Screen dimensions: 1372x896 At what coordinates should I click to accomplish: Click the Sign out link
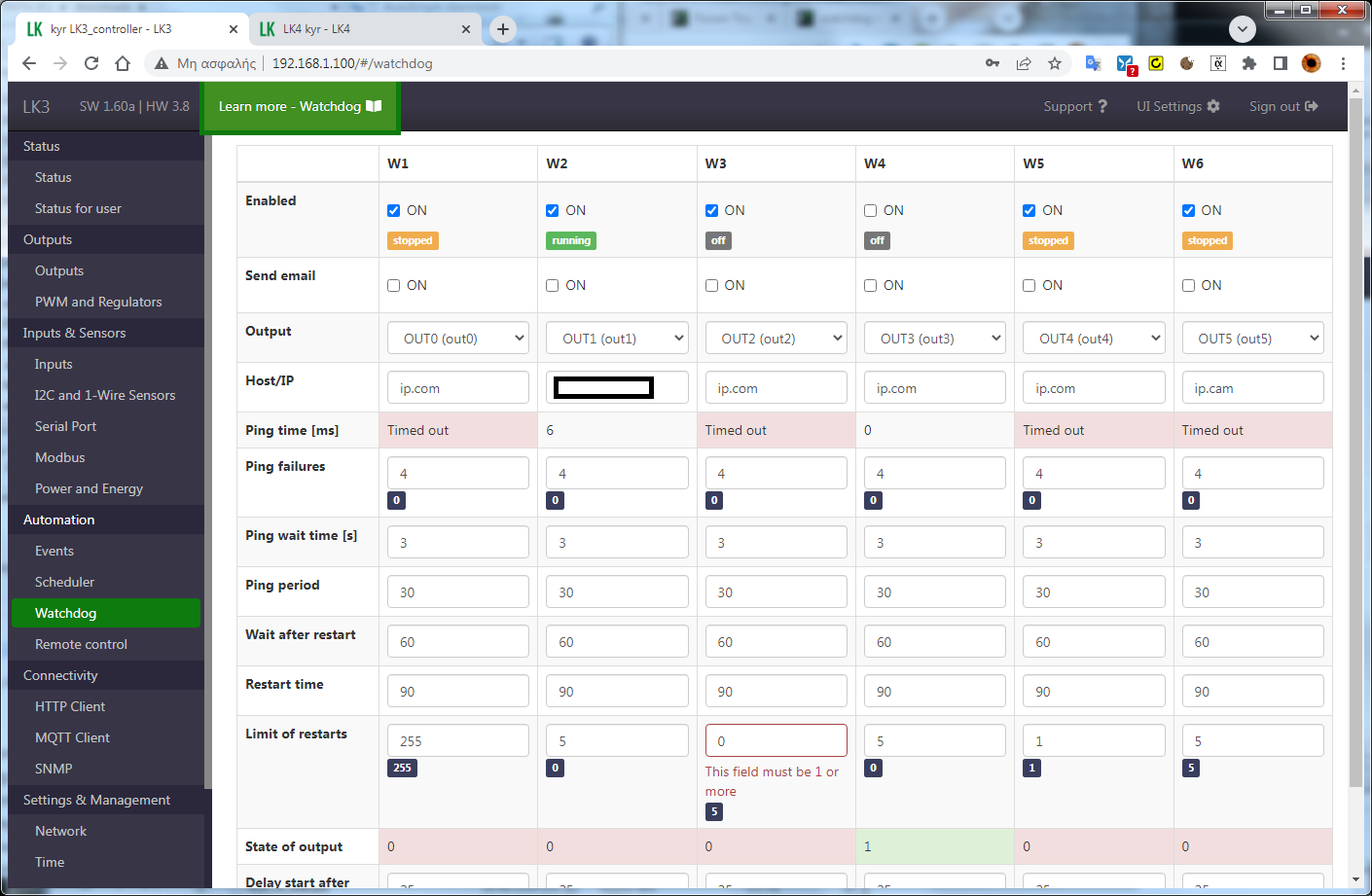coord(1282,106)
